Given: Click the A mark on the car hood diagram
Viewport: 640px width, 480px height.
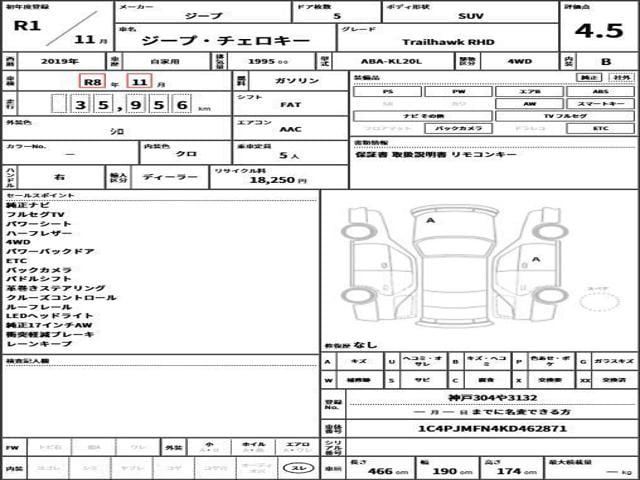Looking at the screenshot, I should click(430, 218).
